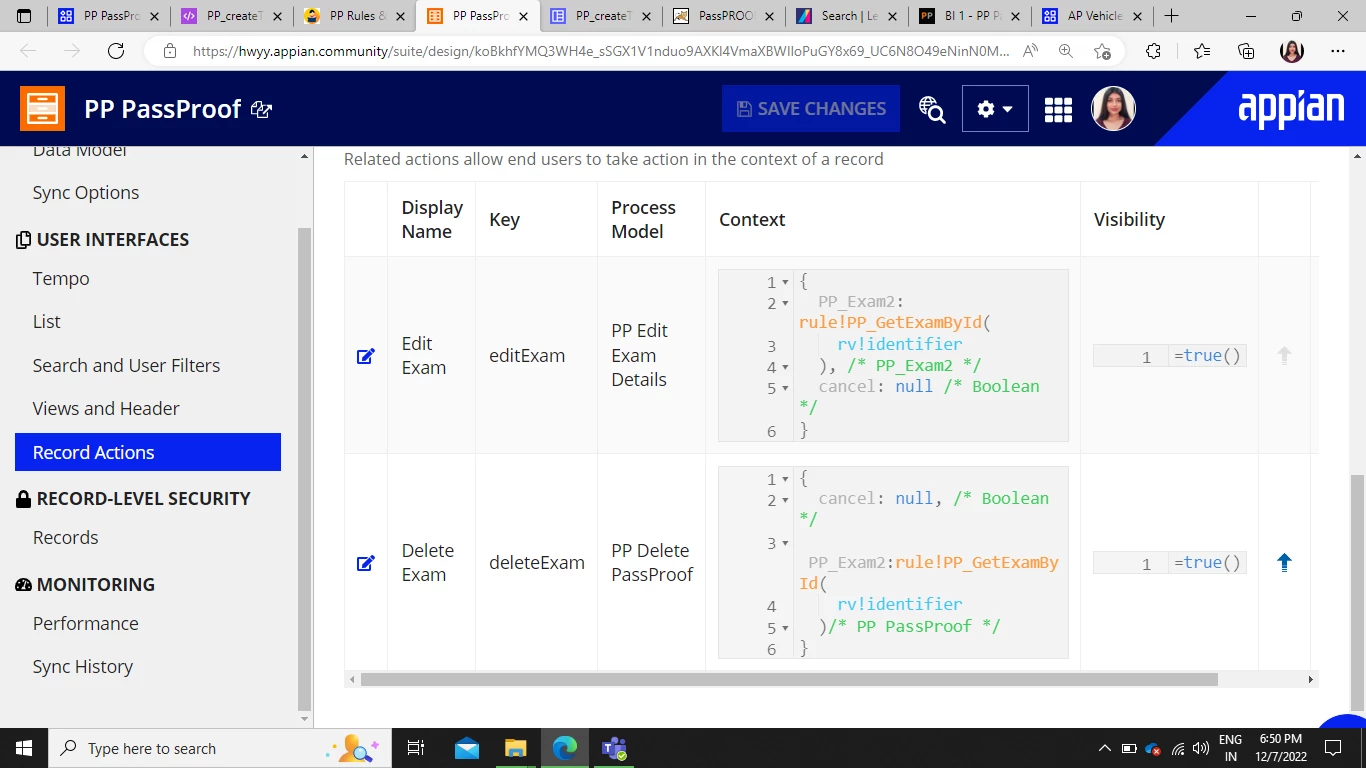Click the volume icon in system tray
This screenshot has width=1366, height=768.
click(x=1201, y=748)
